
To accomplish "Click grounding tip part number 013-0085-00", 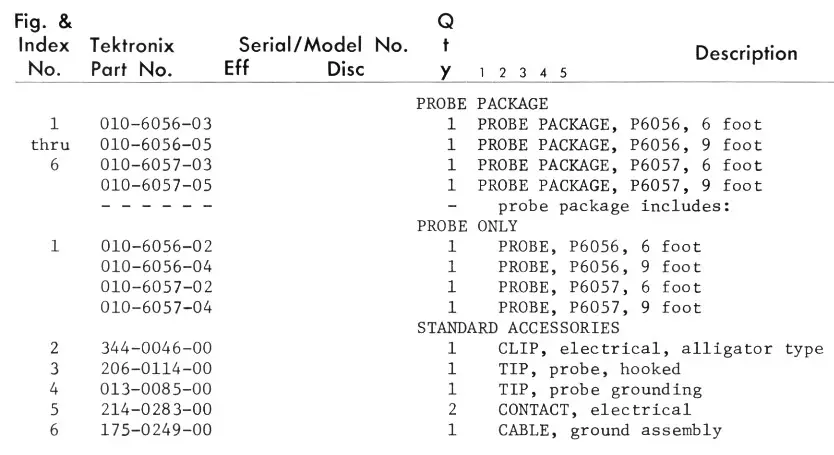I will click(x=157, y=389).
